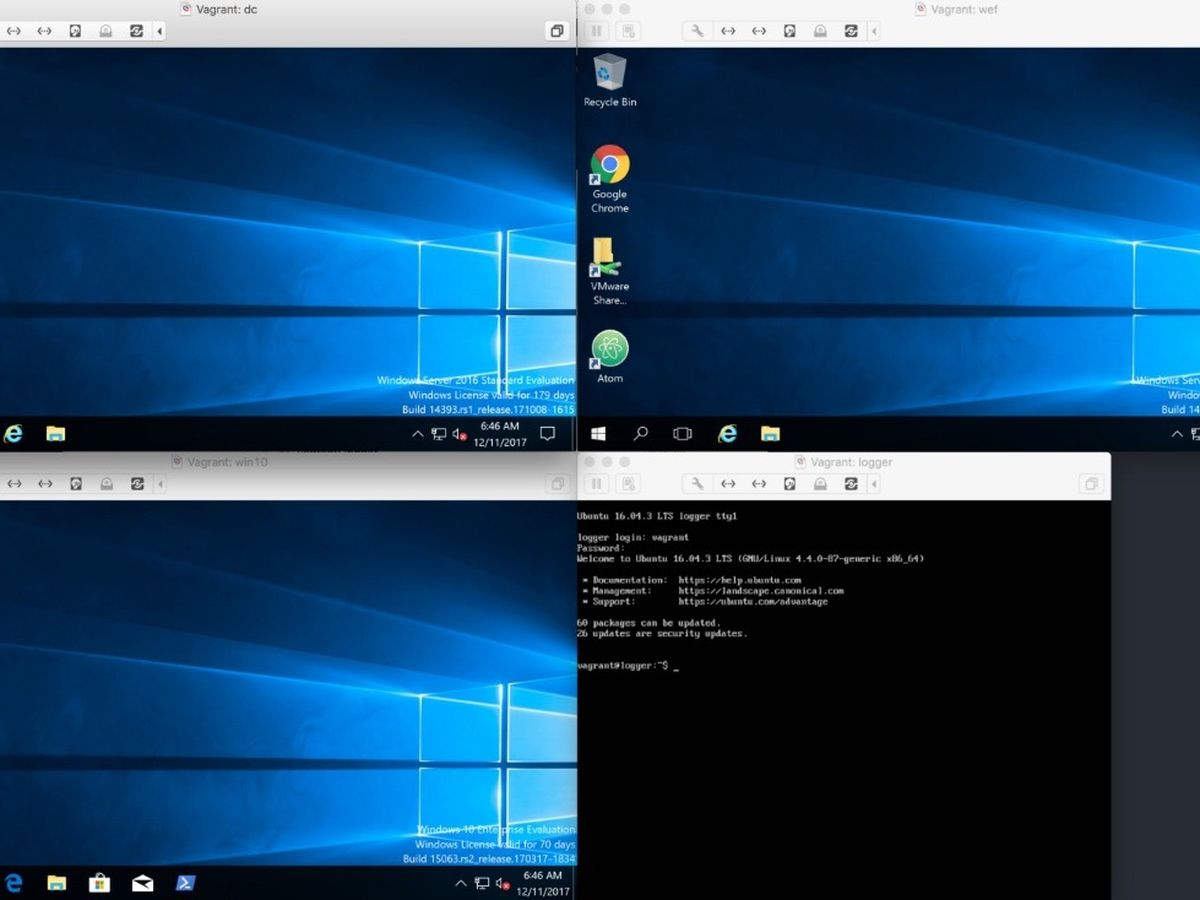Viewport: 1200px width, 900px height.
Task: Pause the wef virtual machine
Action: [597, 31]
